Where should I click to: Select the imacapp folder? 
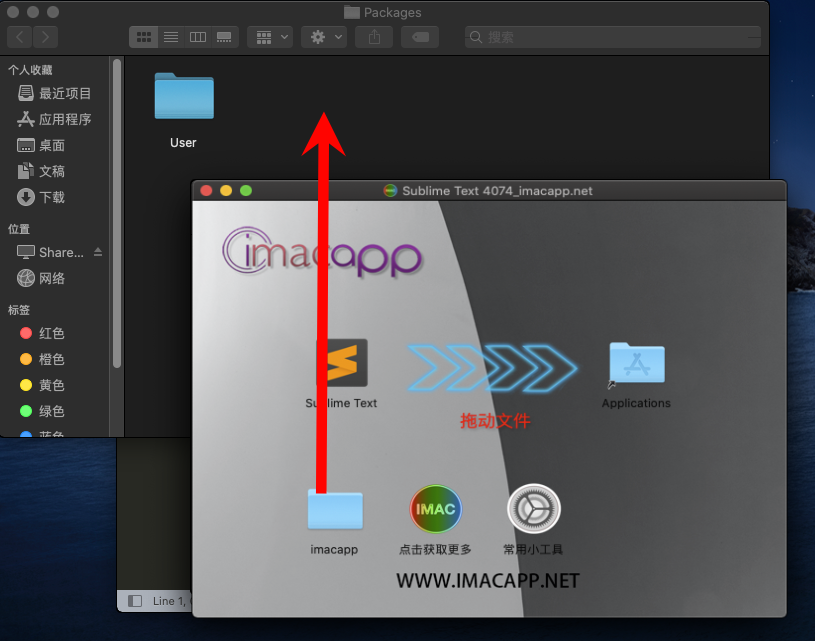[335, 509]
